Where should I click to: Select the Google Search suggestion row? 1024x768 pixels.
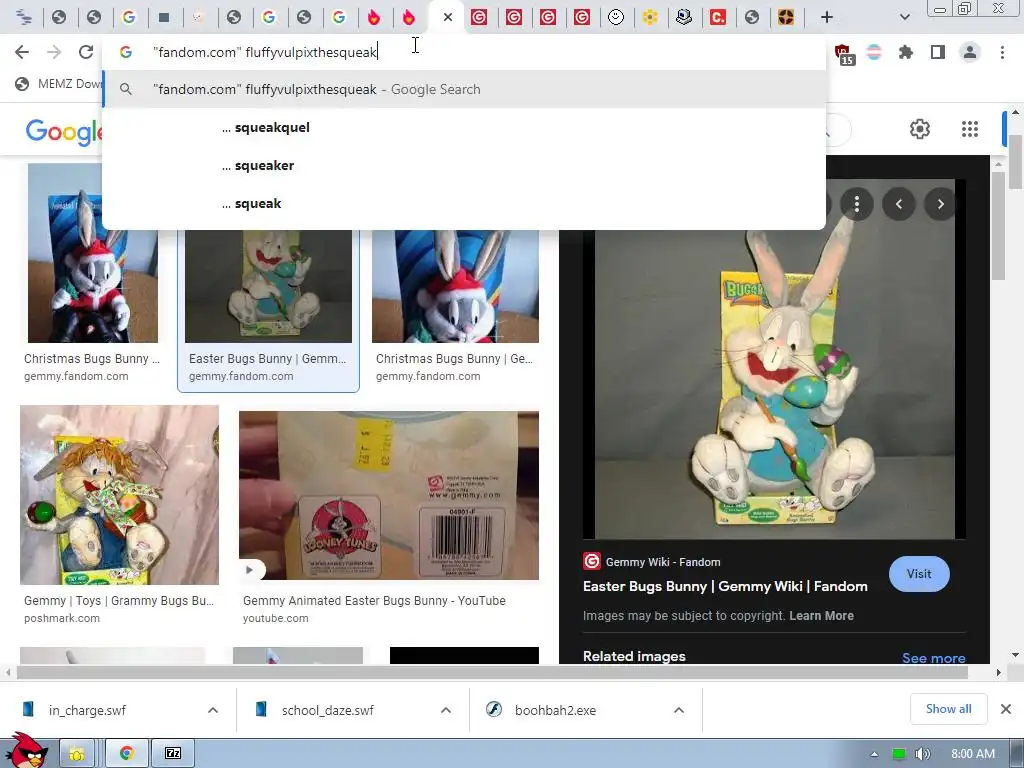464,89
